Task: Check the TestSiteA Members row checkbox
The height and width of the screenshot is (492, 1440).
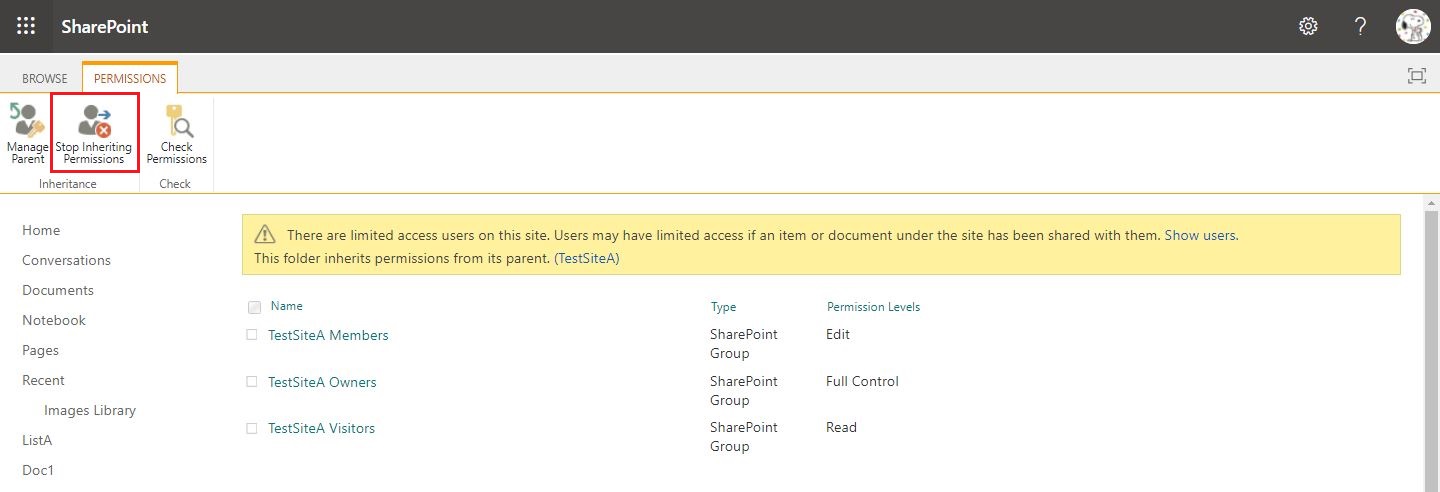Action: (x=252, y=335)
